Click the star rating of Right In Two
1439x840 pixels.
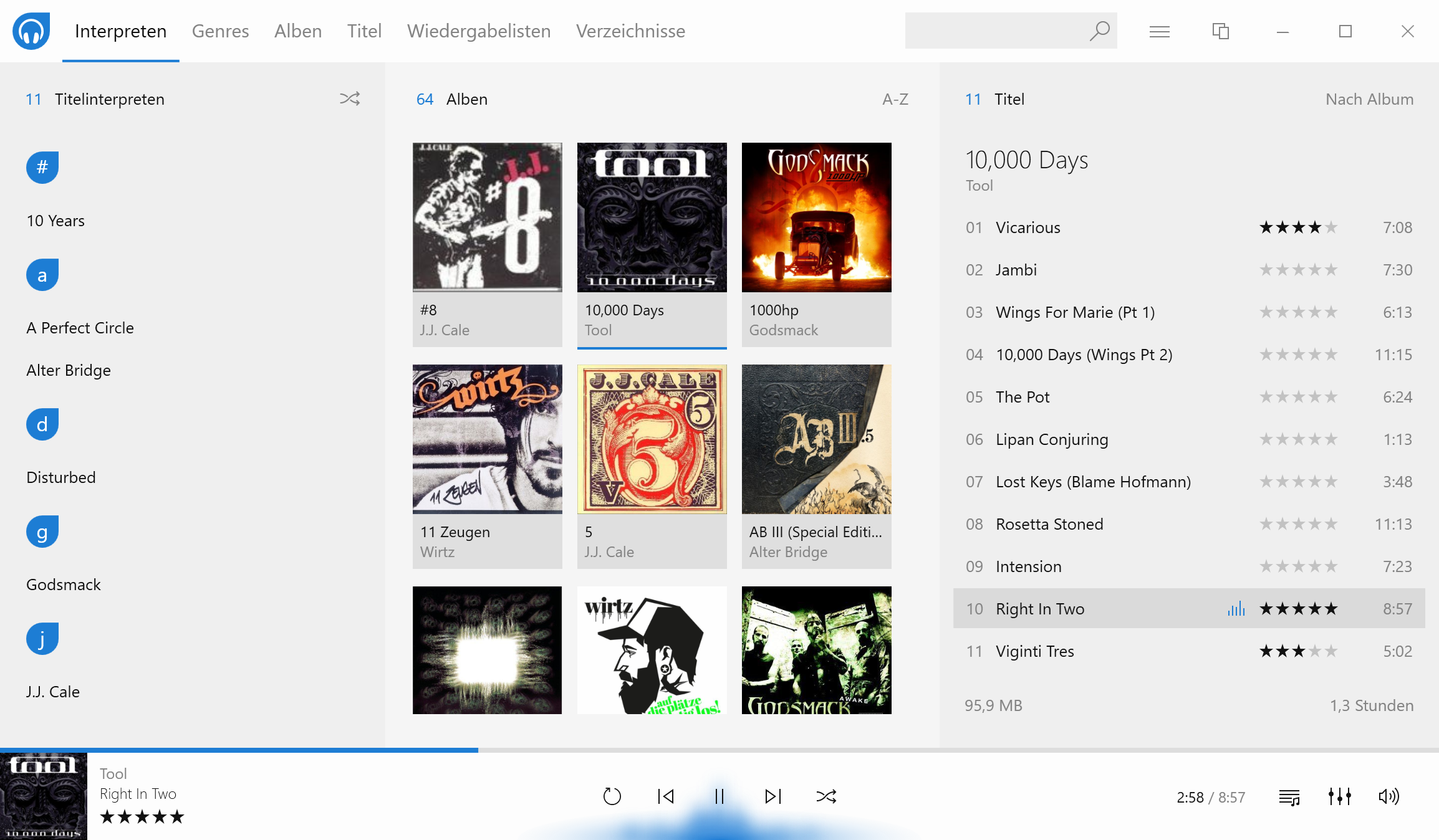point(1298,609)
